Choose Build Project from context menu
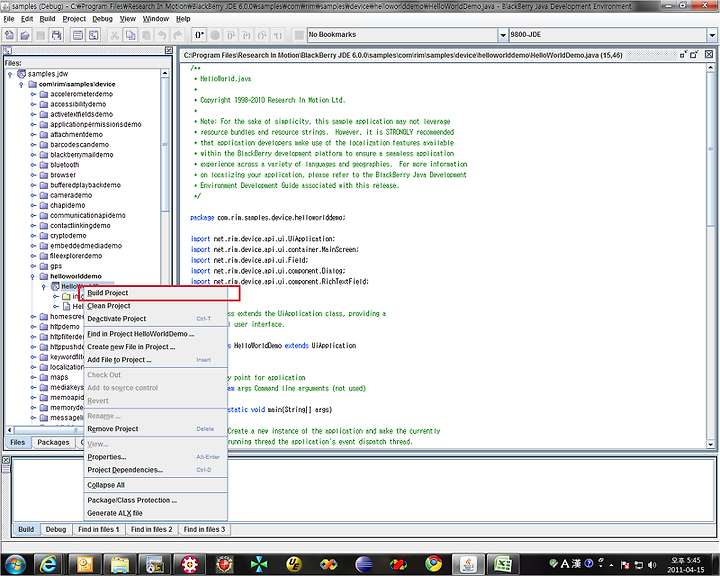Viewport: 720px width, 576px height. [x=156, y=293]
